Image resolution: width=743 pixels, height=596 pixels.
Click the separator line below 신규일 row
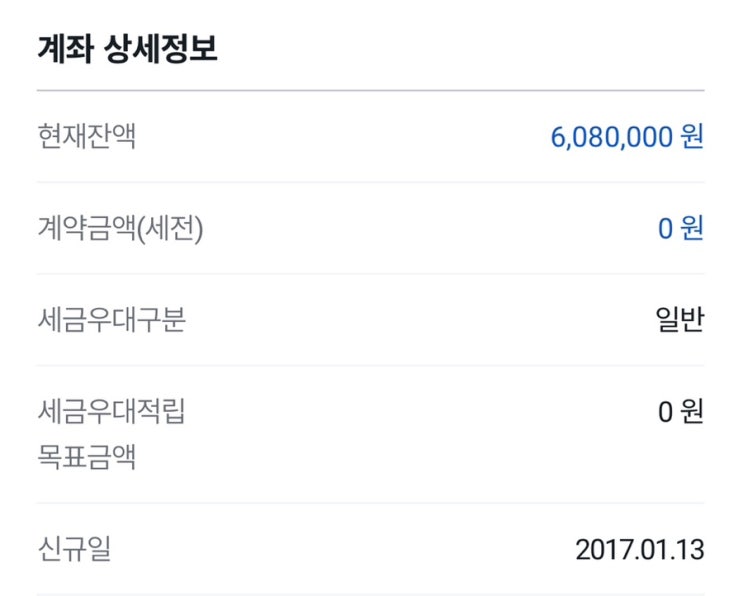tap(370, 594)
